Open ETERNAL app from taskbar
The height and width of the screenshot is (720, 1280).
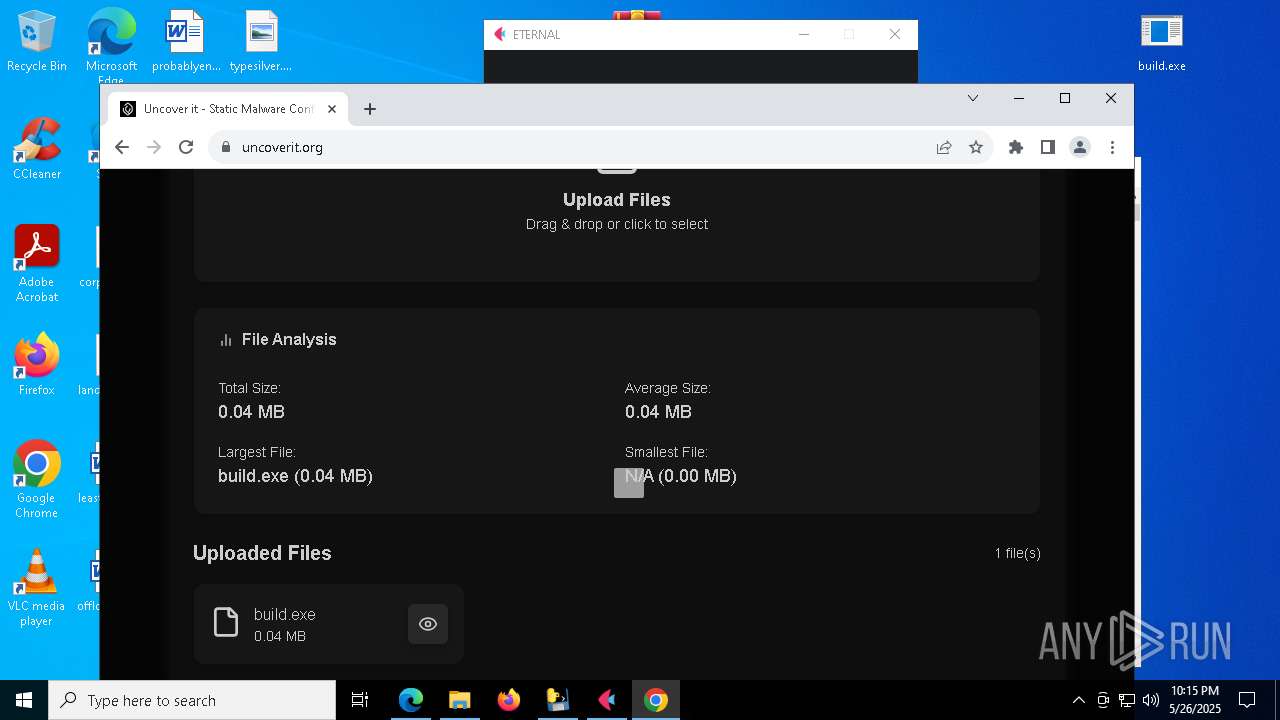pyautogui.click(x=606, y=700)
